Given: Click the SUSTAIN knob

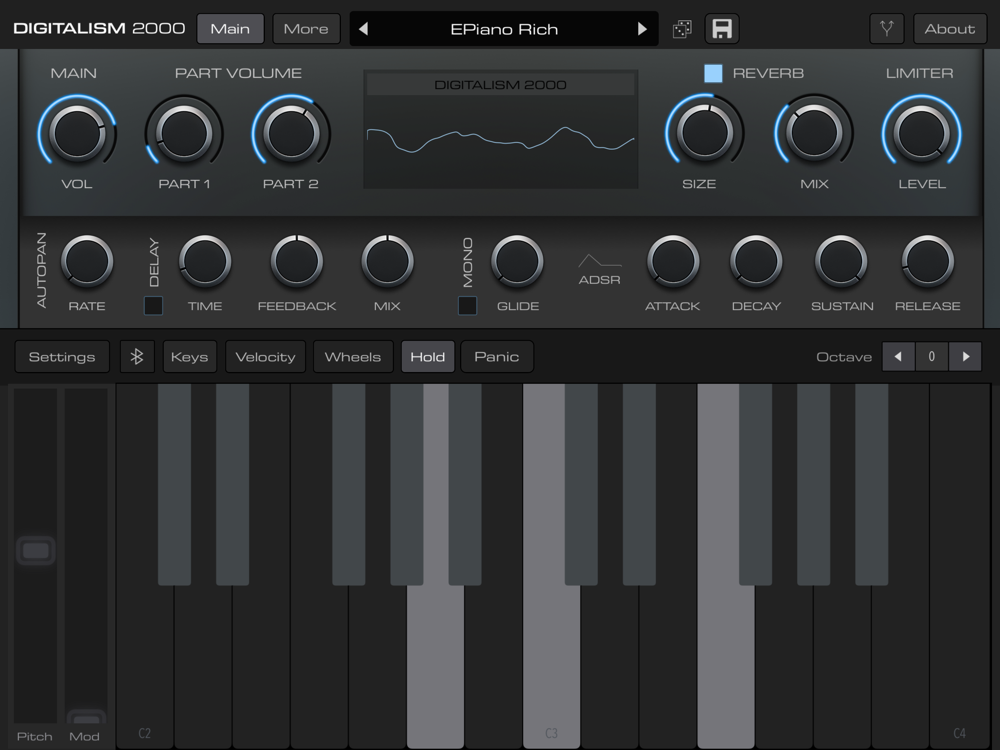Looking at the screenshot, I should point(841,261).
